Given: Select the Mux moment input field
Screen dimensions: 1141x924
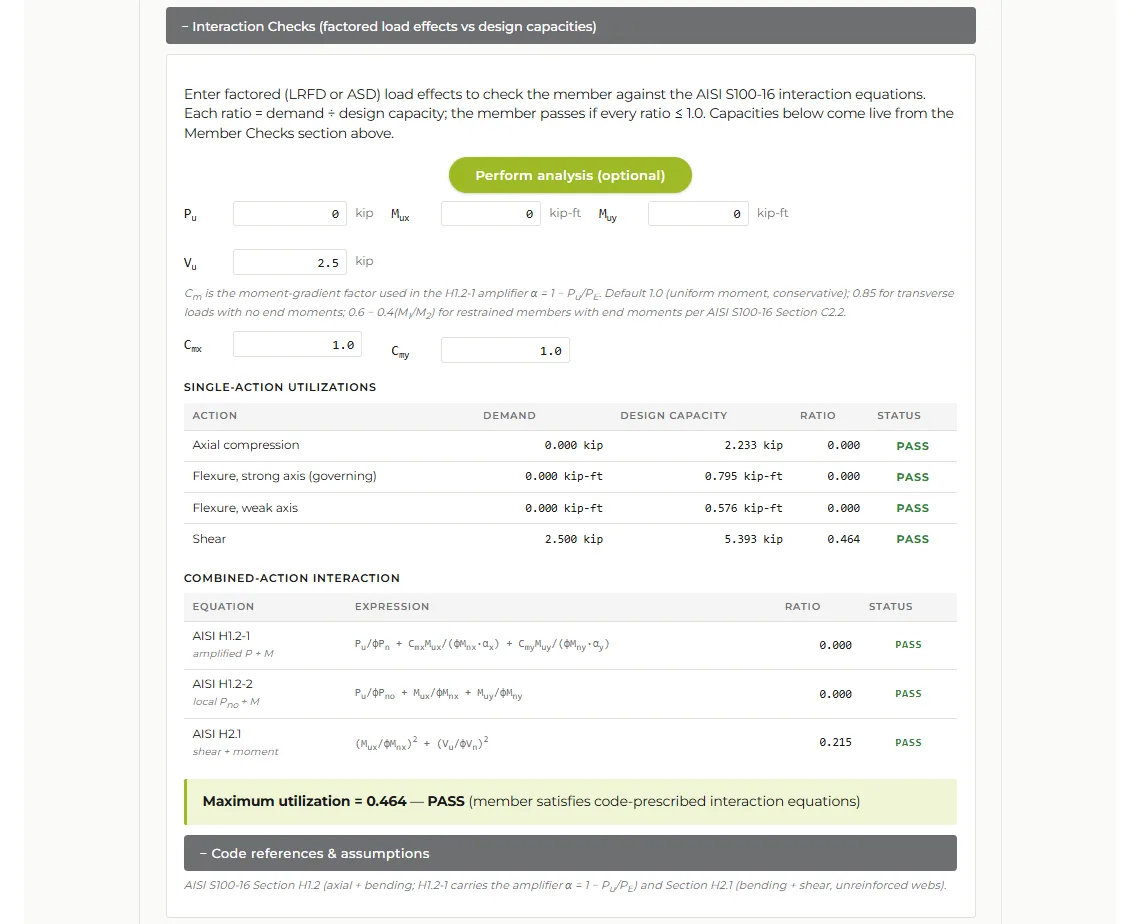Looking at the screenshot, I should tap(490, 214).
